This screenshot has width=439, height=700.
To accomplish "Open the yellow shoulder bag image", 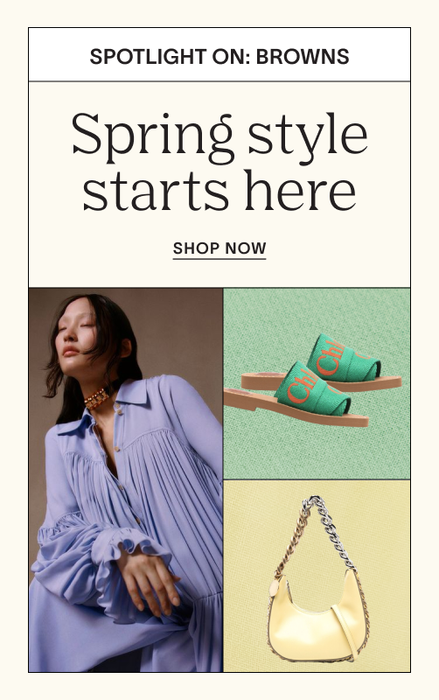I will pos(317,576).
